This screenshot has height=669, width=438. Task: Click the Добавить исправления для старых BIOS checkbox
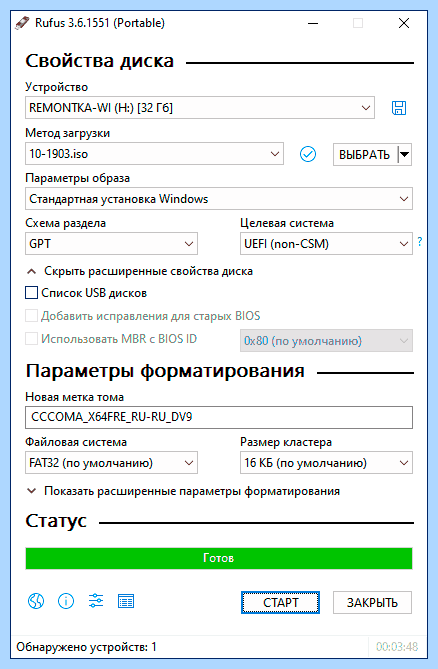coord(31,316)
